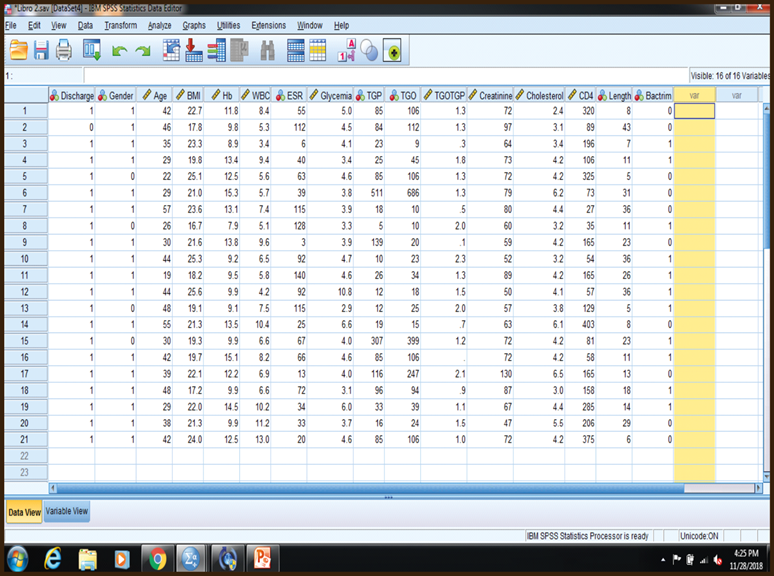
Task: Click the Go to case icon
Action: 171,50
